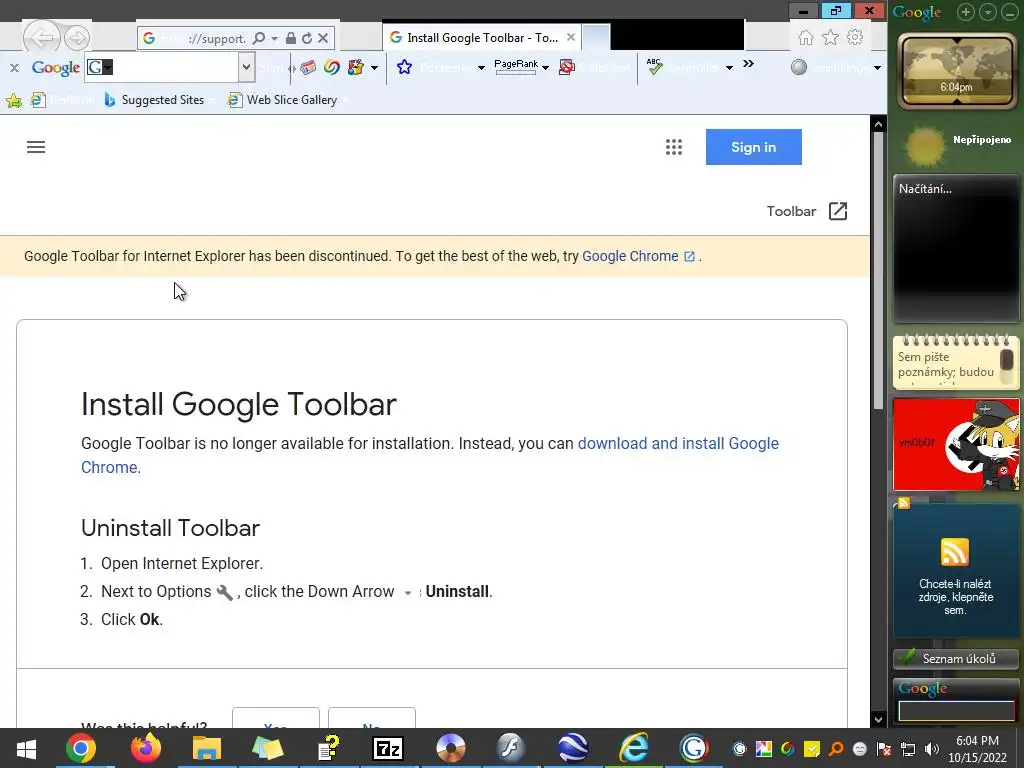1024x768 pixels.
Task: Open Google Earth from the taskbar
Action: point(573,748)
